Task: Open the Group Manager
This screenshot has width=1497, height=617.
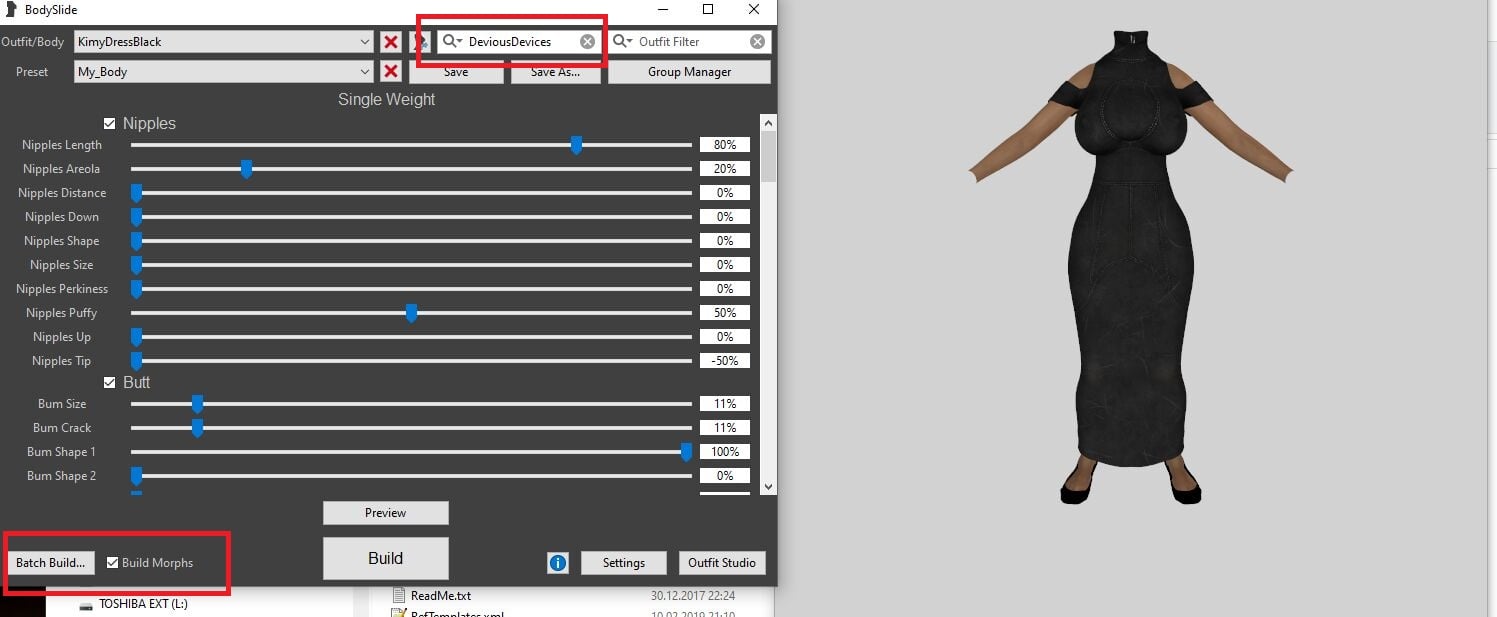Action: point(689,72)
